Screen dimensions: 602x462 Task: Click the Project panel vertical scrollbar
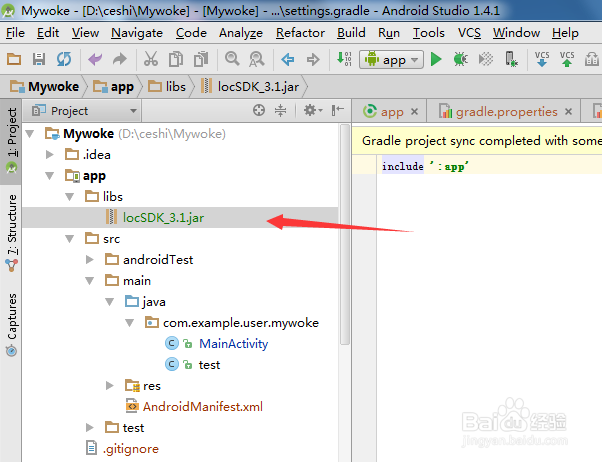[345, 234]
